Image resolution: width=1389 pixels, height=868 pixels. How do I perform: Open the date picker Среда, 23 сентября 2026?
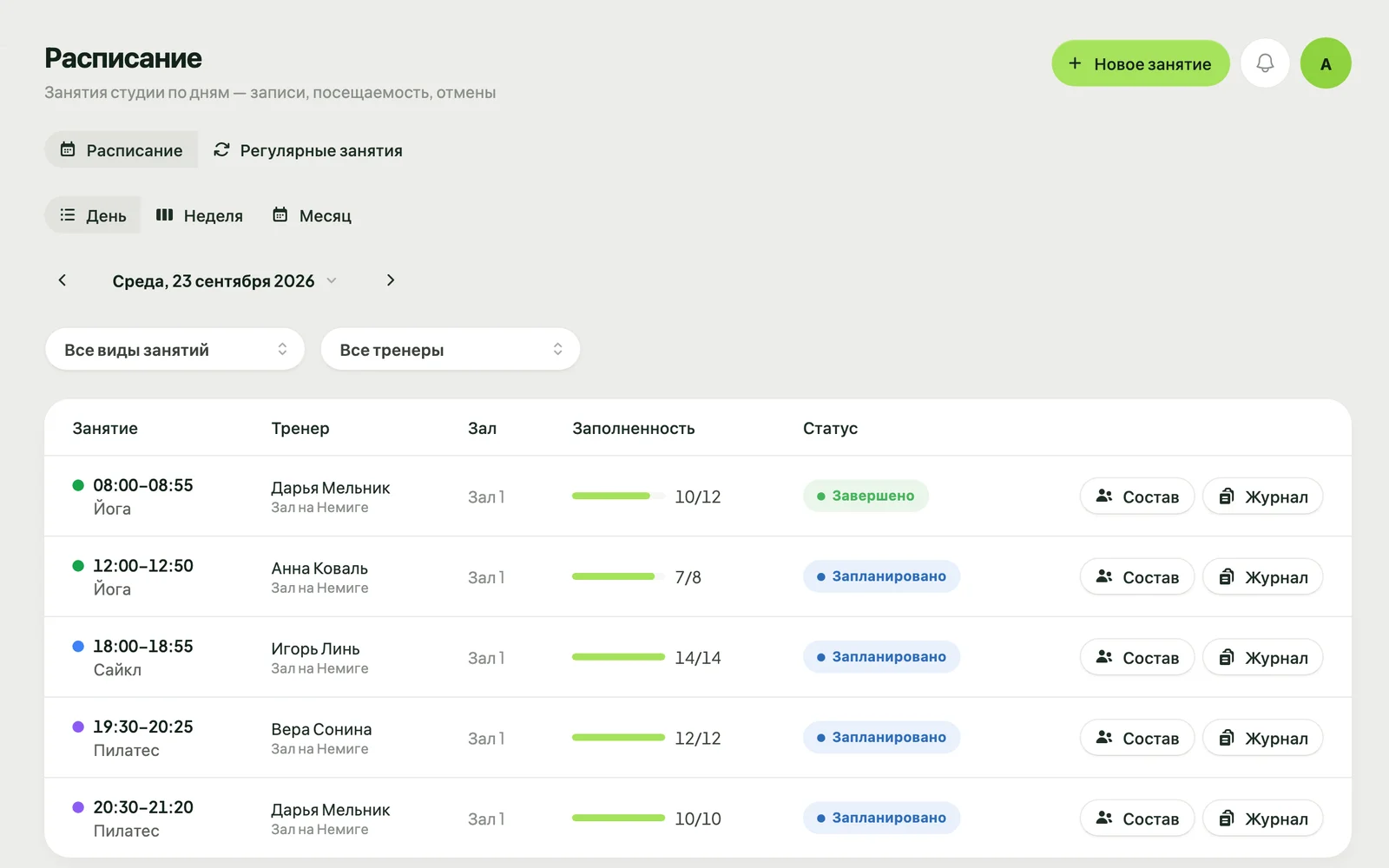tap(224, 281)
